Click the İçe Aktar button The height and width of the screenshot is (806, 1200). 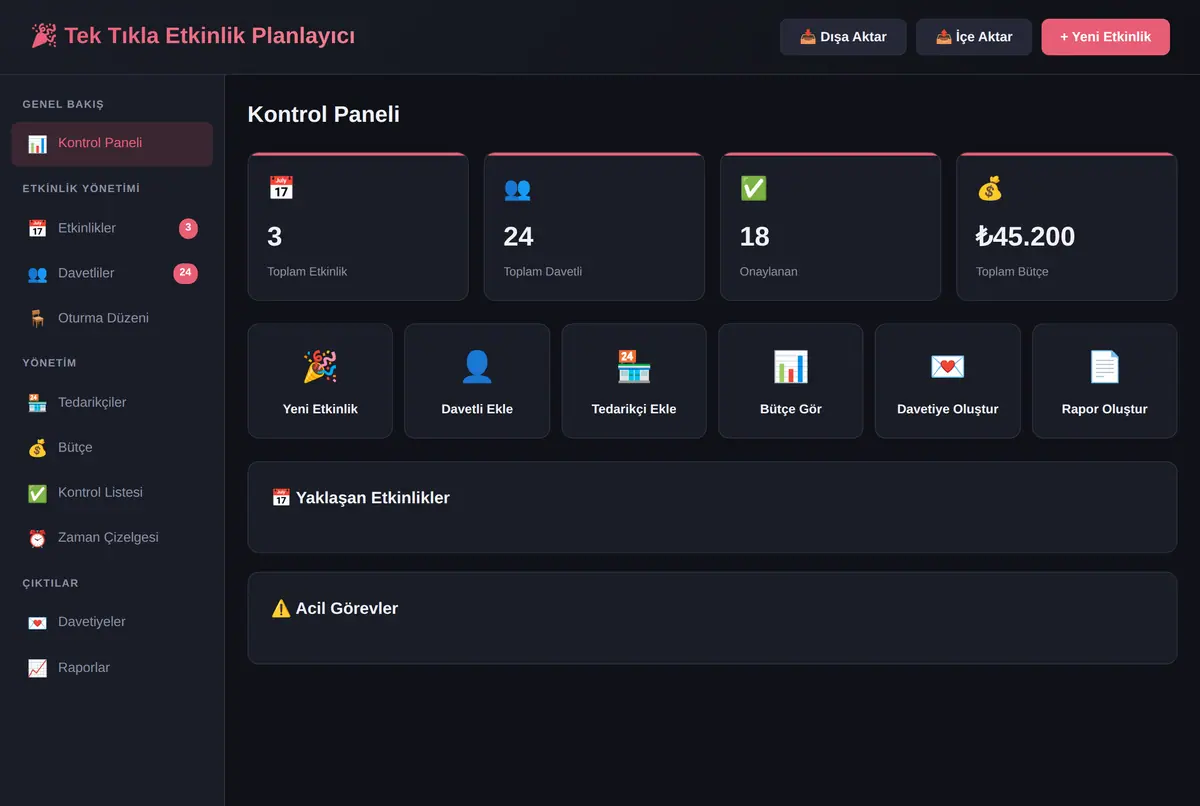974,37
